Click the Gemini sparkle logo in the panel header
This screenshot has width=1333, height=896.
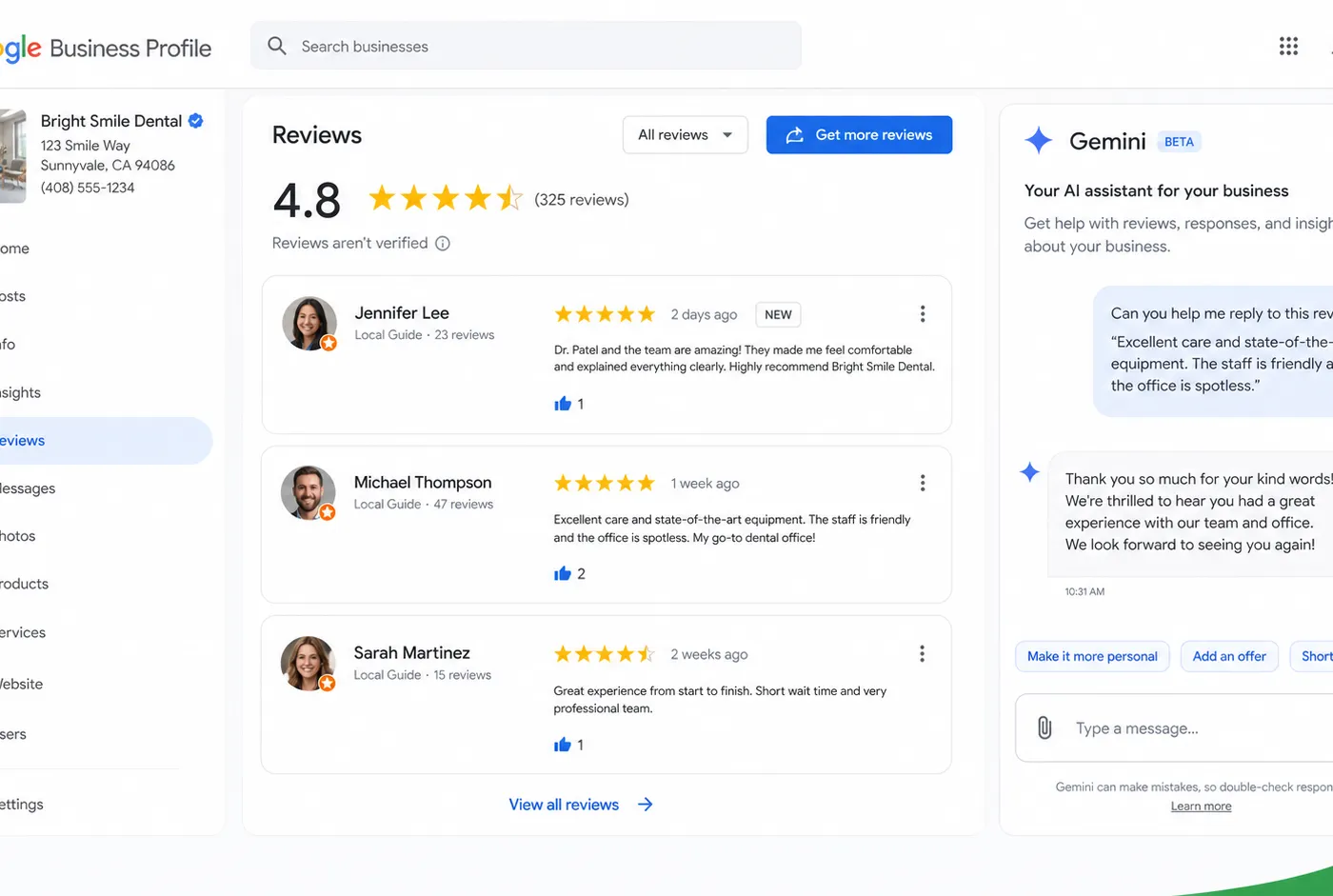pos(1039,141)
